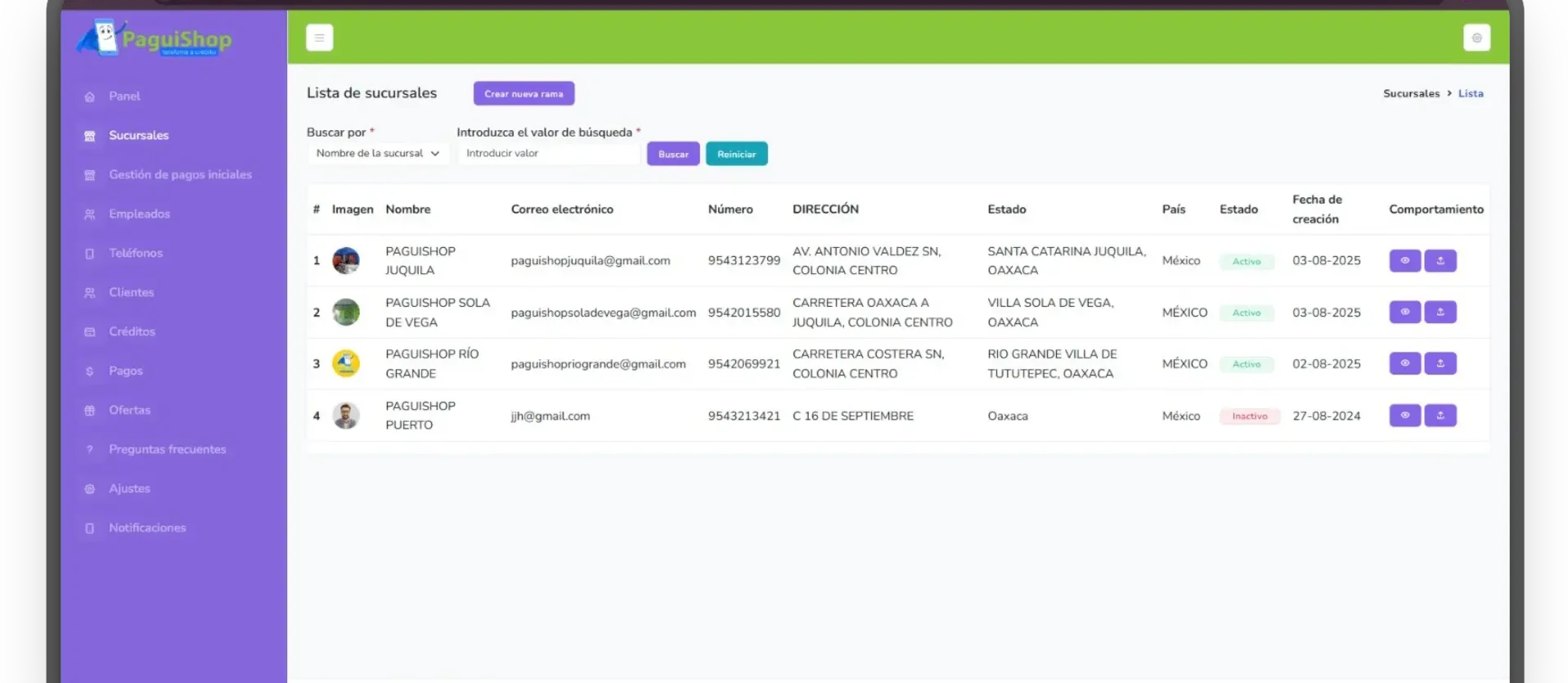The height and width of the screenshot is (683, 1568).
Task: Go to Créditos in the sidebar
Action: [132, 332]
